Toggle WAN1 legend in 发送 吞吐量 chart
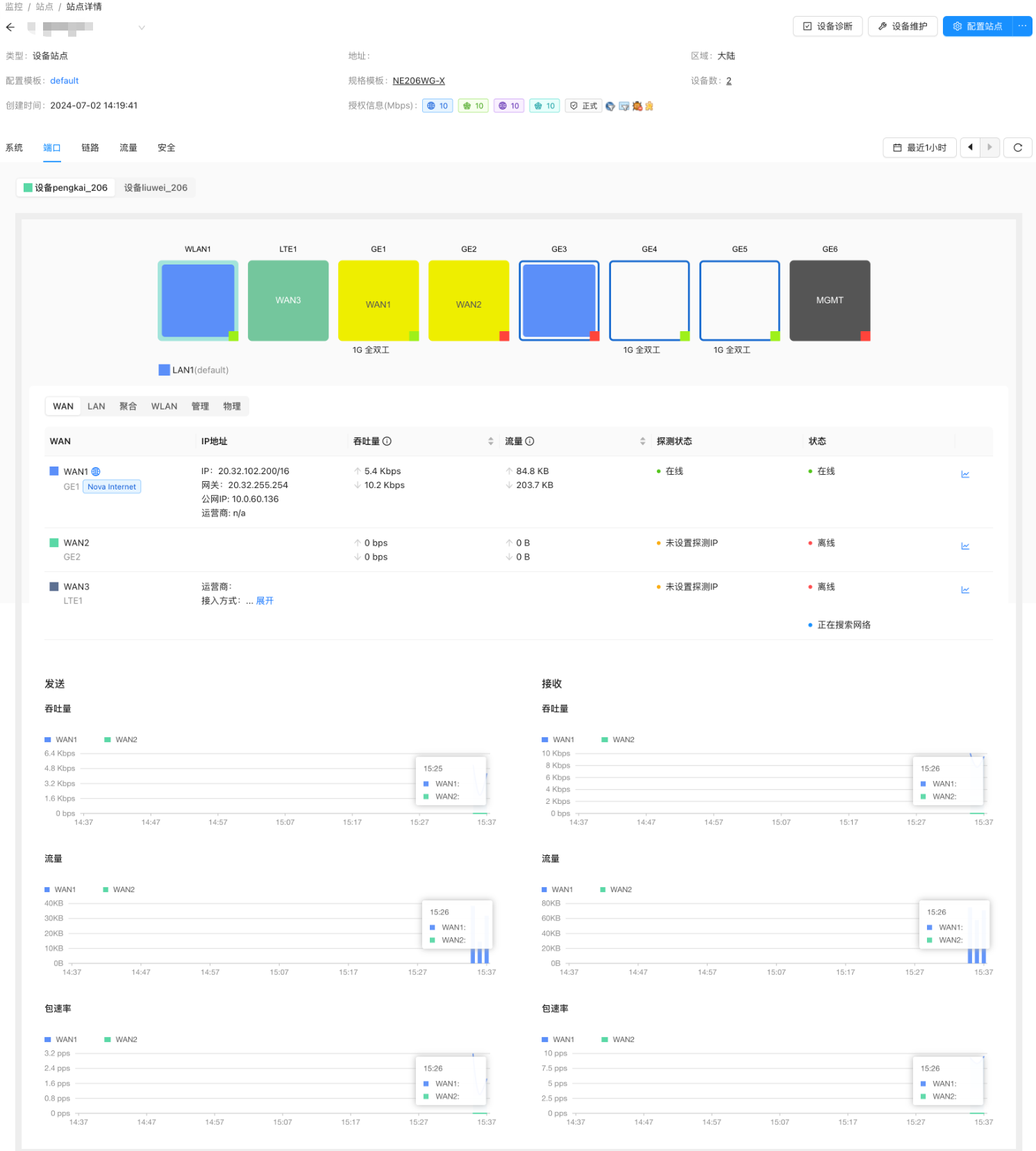This screenshot has width=1036, height=1151. pyautogui.click(x=61, y=739)
